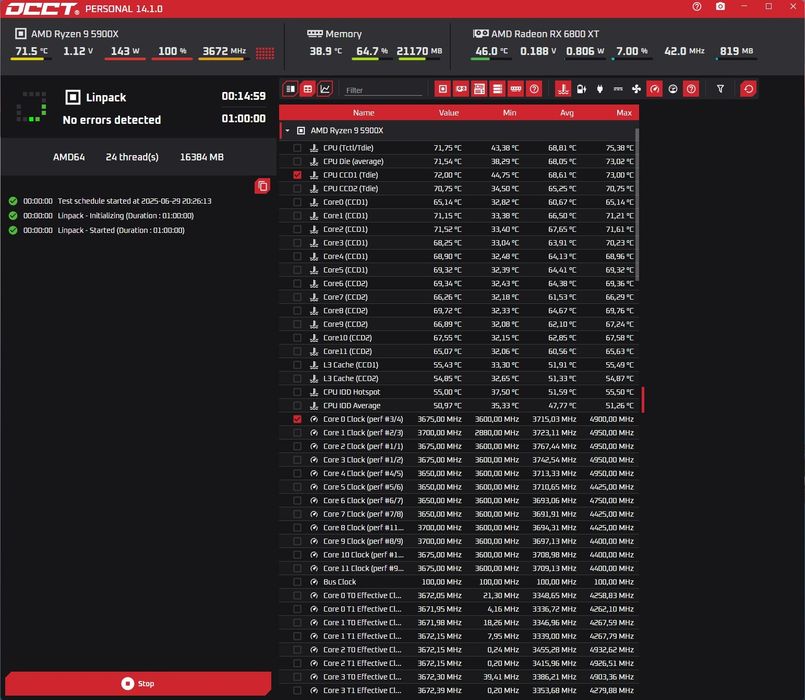Image resolution: width=805 pixels, height=700 pixels.
Task: Select the Core11 (CCD2) temperature row
Action: click(x=458, y=351)
